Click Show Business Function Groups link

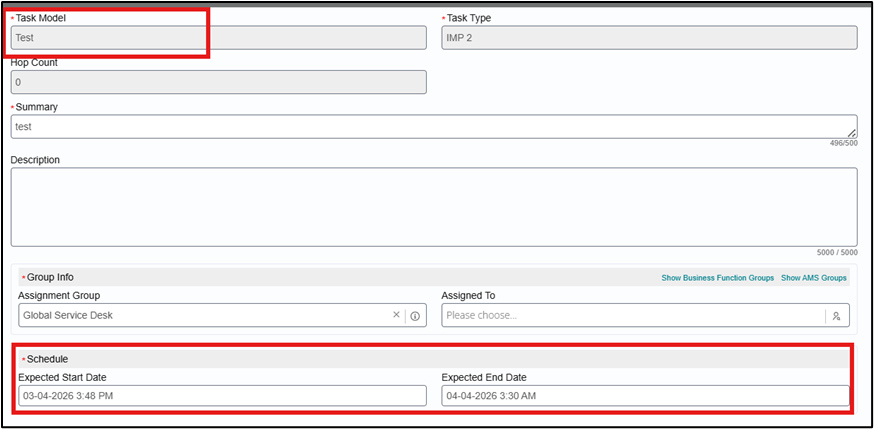pyautogui.click(x=717, y=277)
